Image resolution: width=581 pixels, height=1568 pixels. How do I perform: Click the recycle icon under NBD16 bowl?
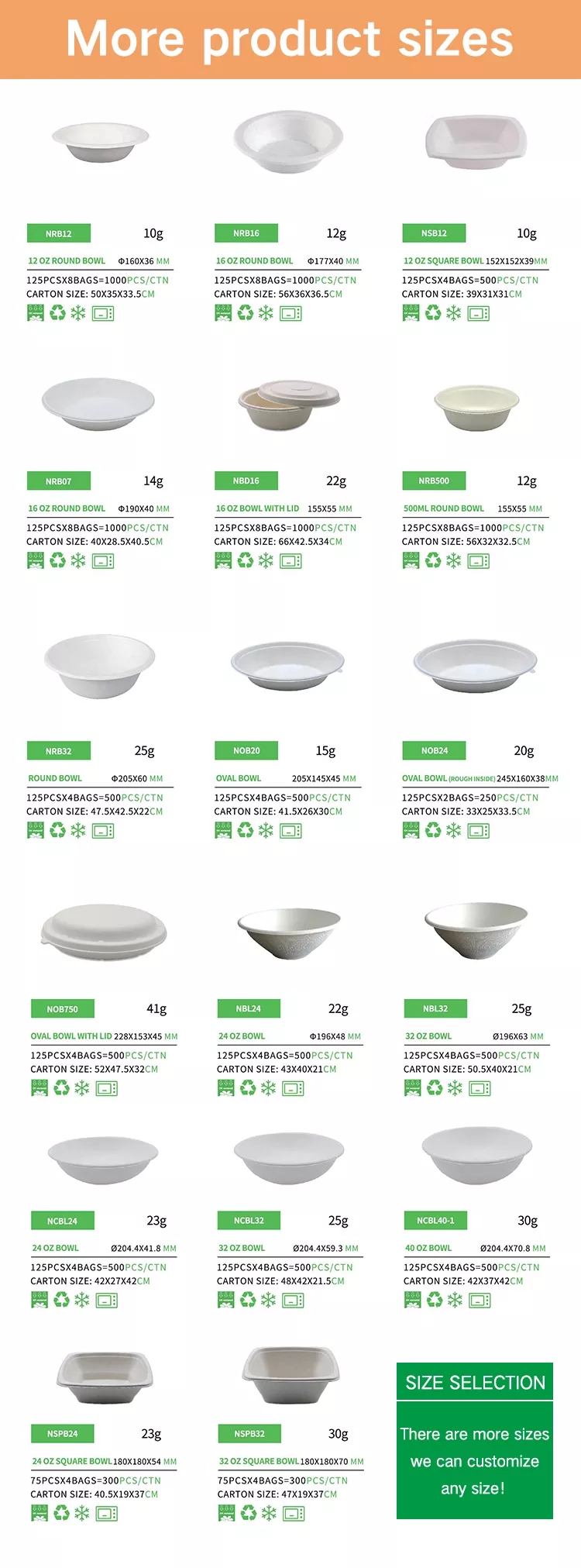pyautogui.click(x=246, y=560)
